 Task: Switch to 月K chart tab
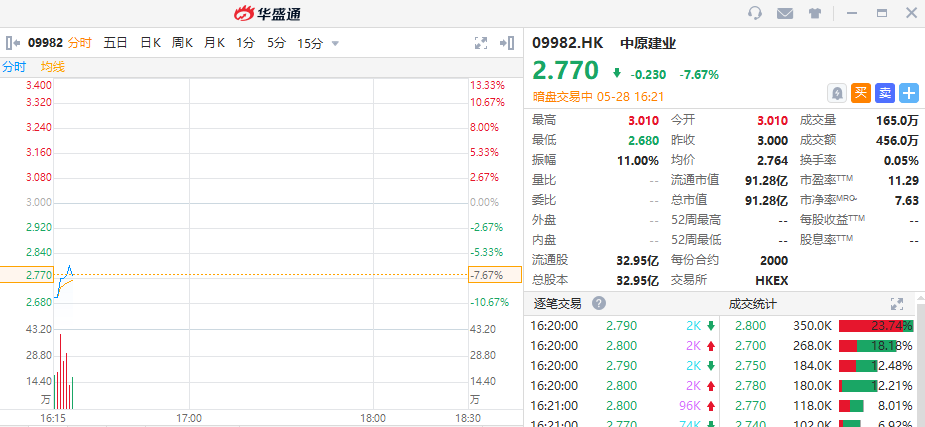(214, 42)
